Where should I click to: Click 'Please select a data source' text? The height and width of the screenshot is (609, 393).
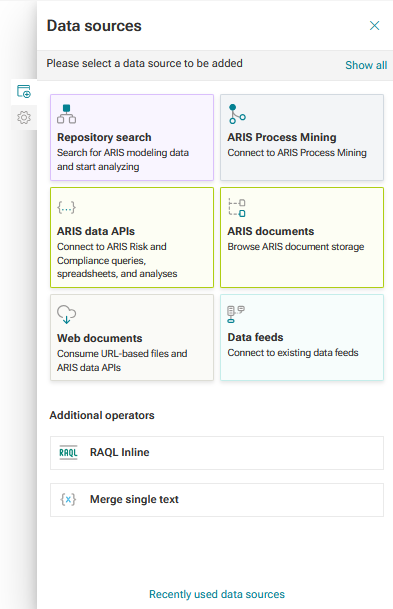144,63
